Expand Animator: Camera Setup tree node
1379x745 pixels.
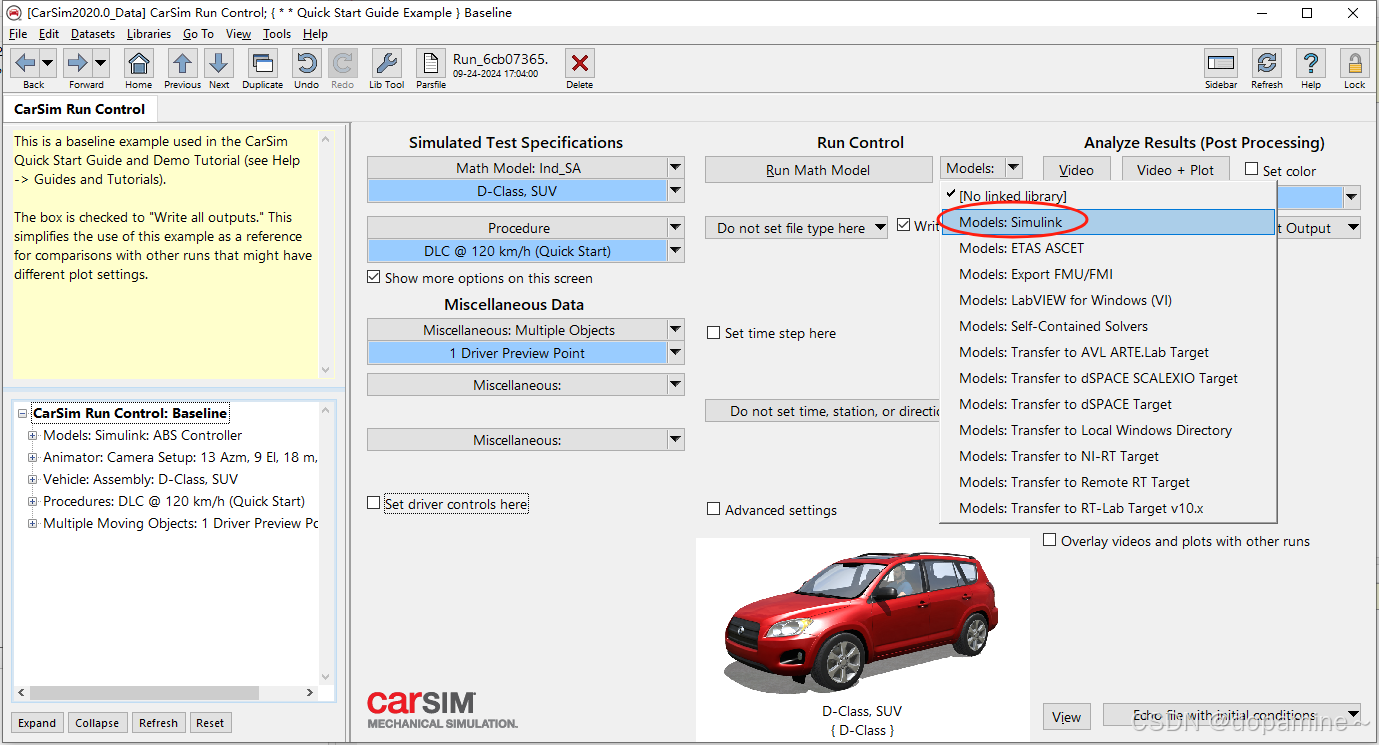coord(32,457)
